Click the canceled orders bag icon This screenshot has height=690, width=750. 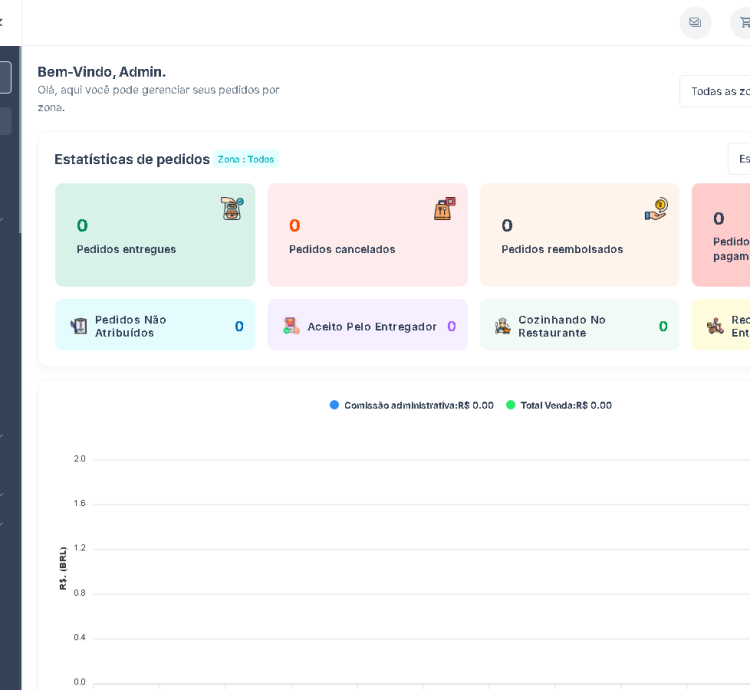point(444,208)
